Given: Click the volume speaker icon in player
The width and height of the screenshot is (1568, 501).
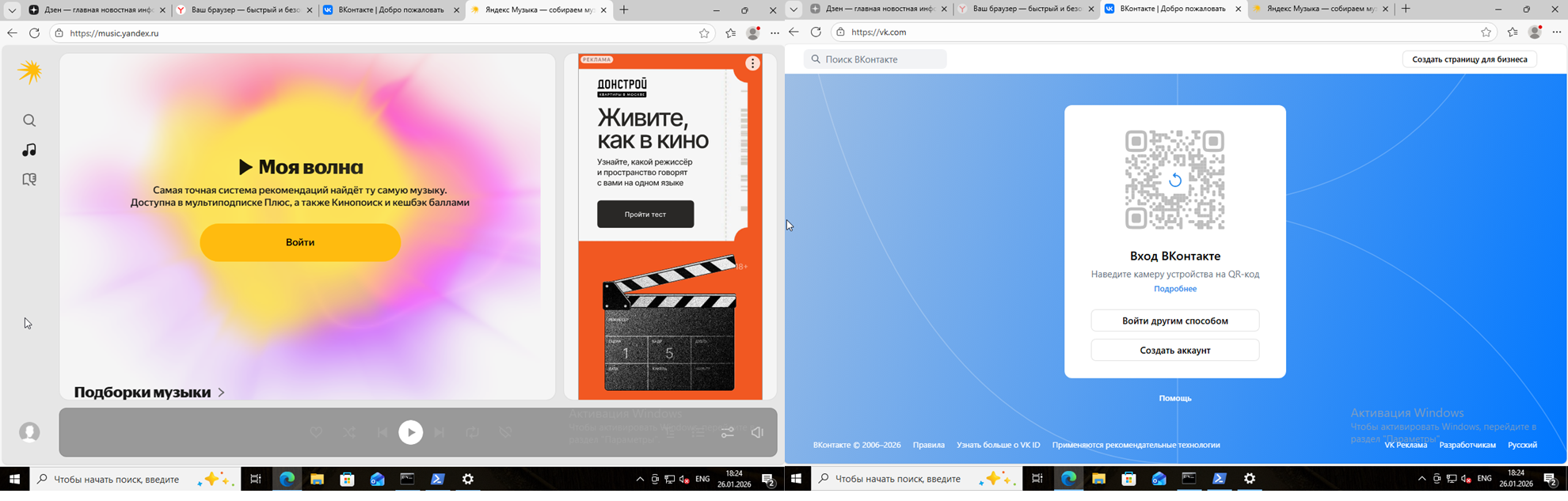Looking at the screenshot, I should pyautogui.click(x=757, y=432).
